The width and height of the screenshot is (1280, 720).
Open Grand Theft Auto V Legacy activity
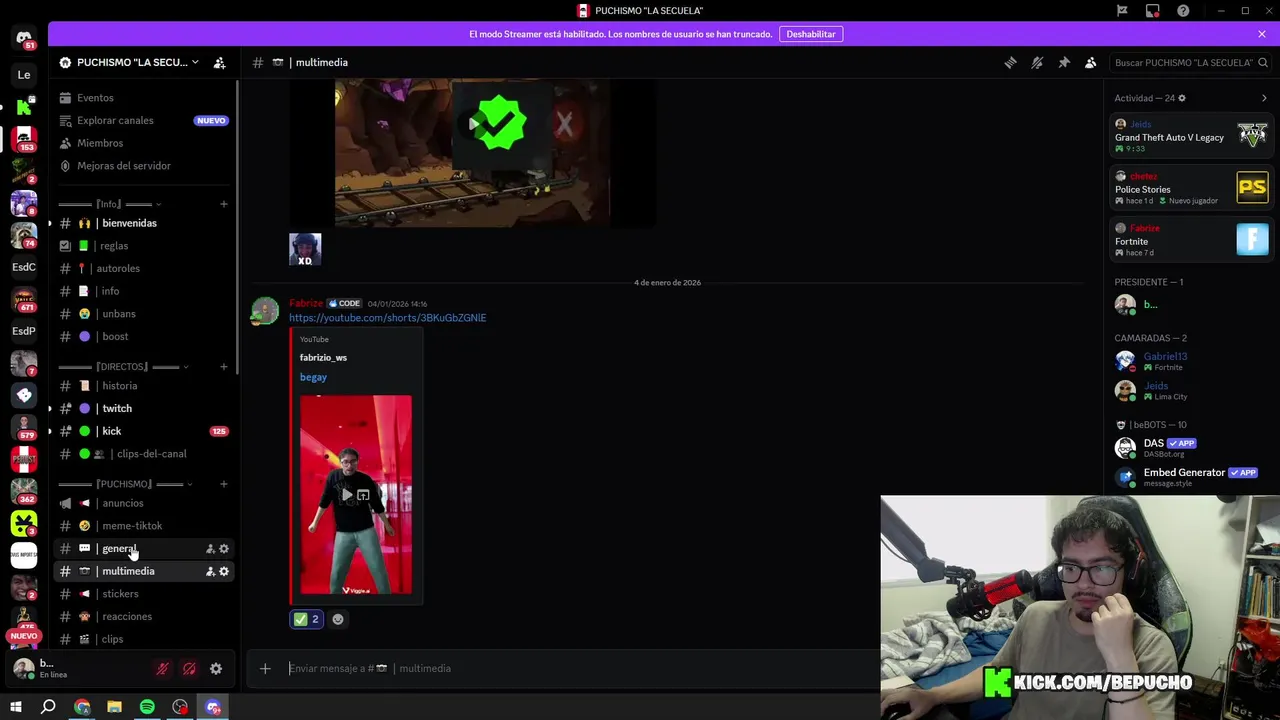point(1191,136)
